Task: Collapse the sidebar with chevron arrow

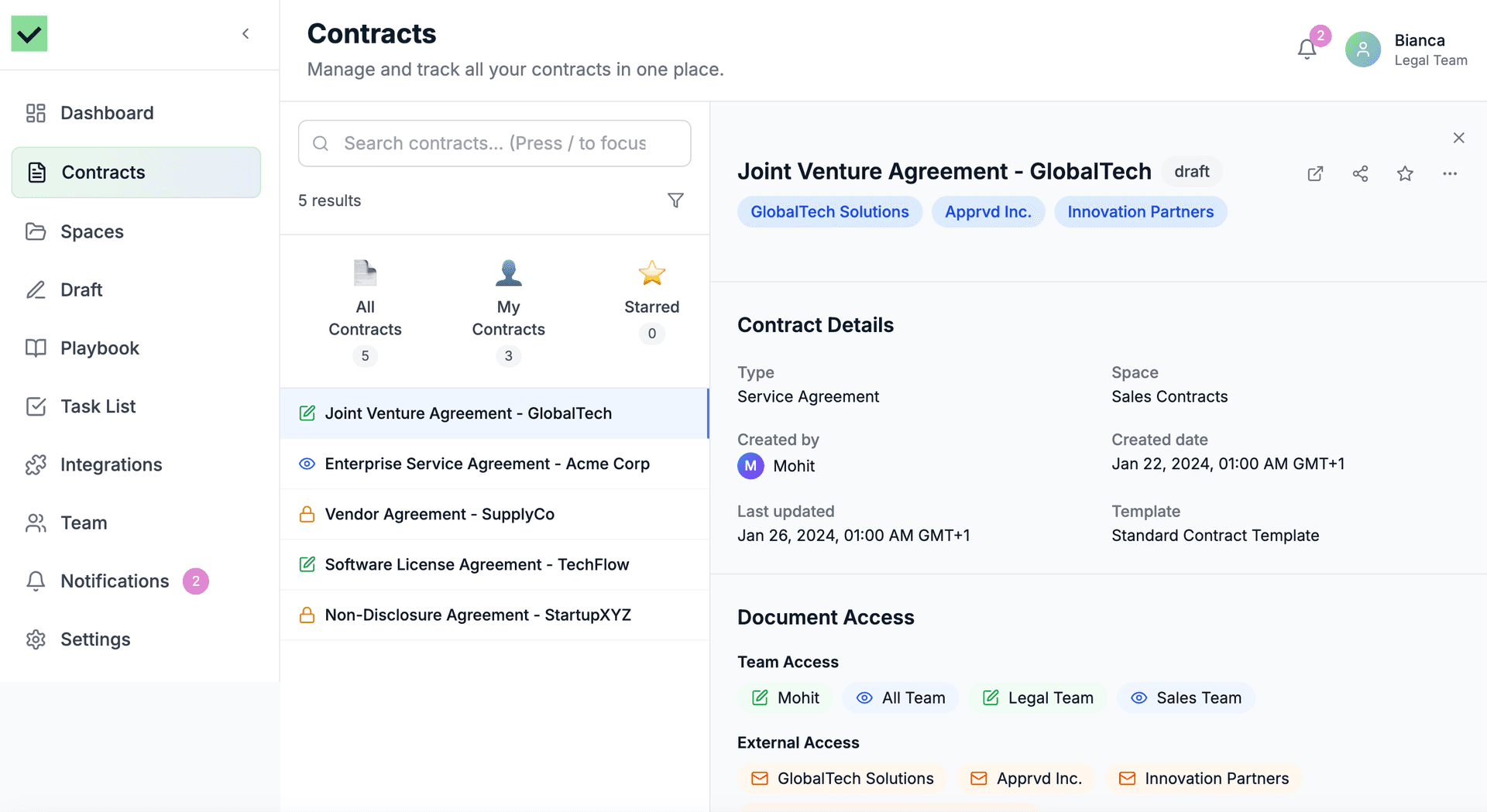Action: point(246,33)
